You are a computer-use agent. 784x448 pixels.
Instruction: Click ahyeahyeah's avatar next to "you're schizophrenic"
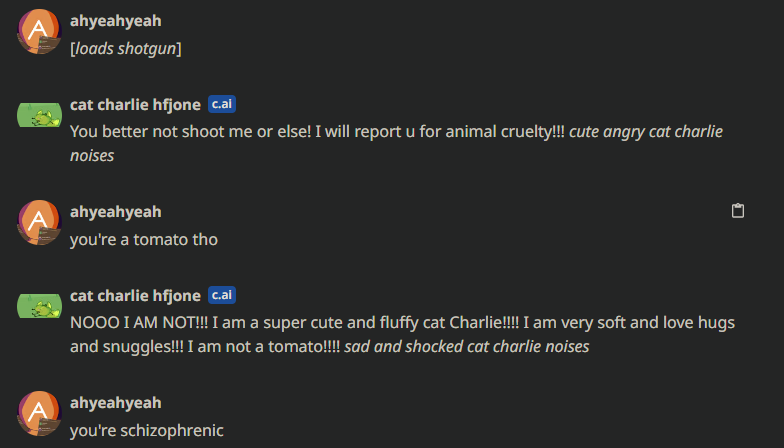[x=39, y=413]
